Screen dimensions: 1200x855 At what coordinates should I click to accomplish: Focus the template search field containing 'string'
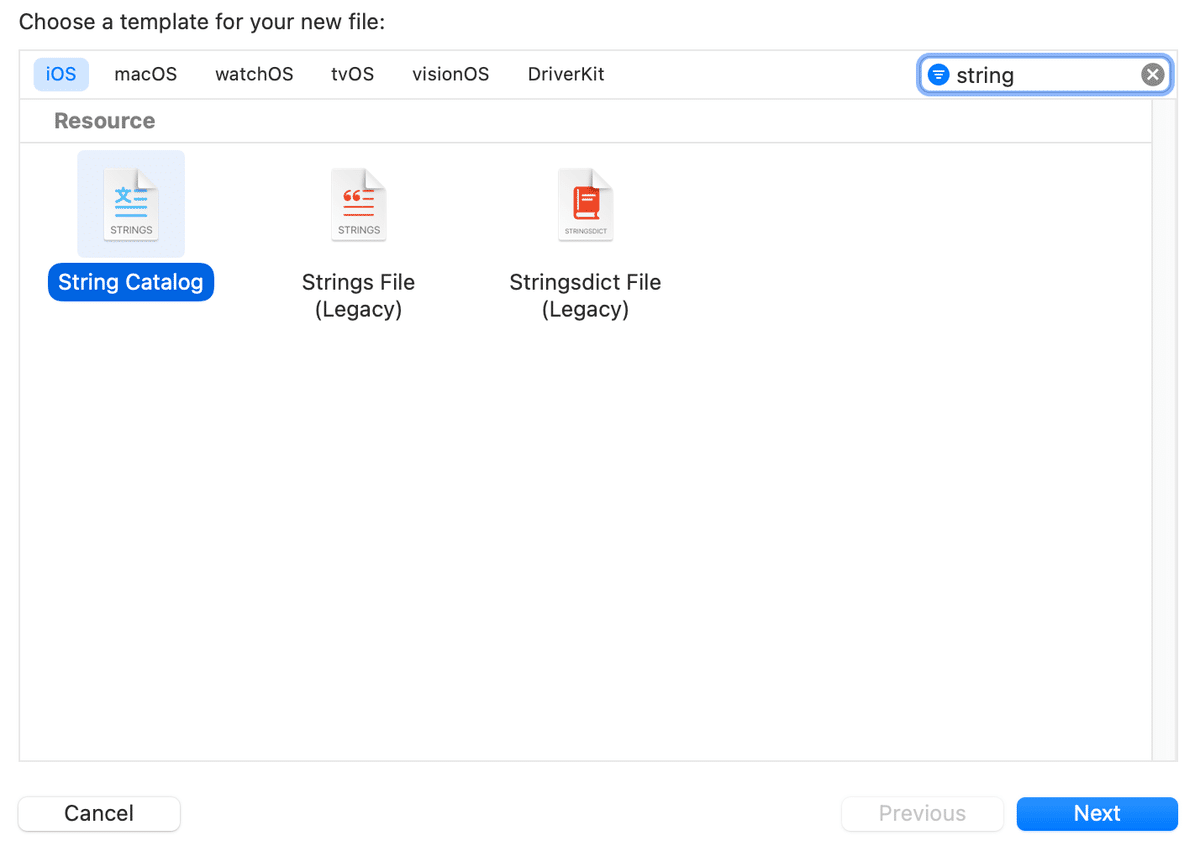tap(1045, 75)
